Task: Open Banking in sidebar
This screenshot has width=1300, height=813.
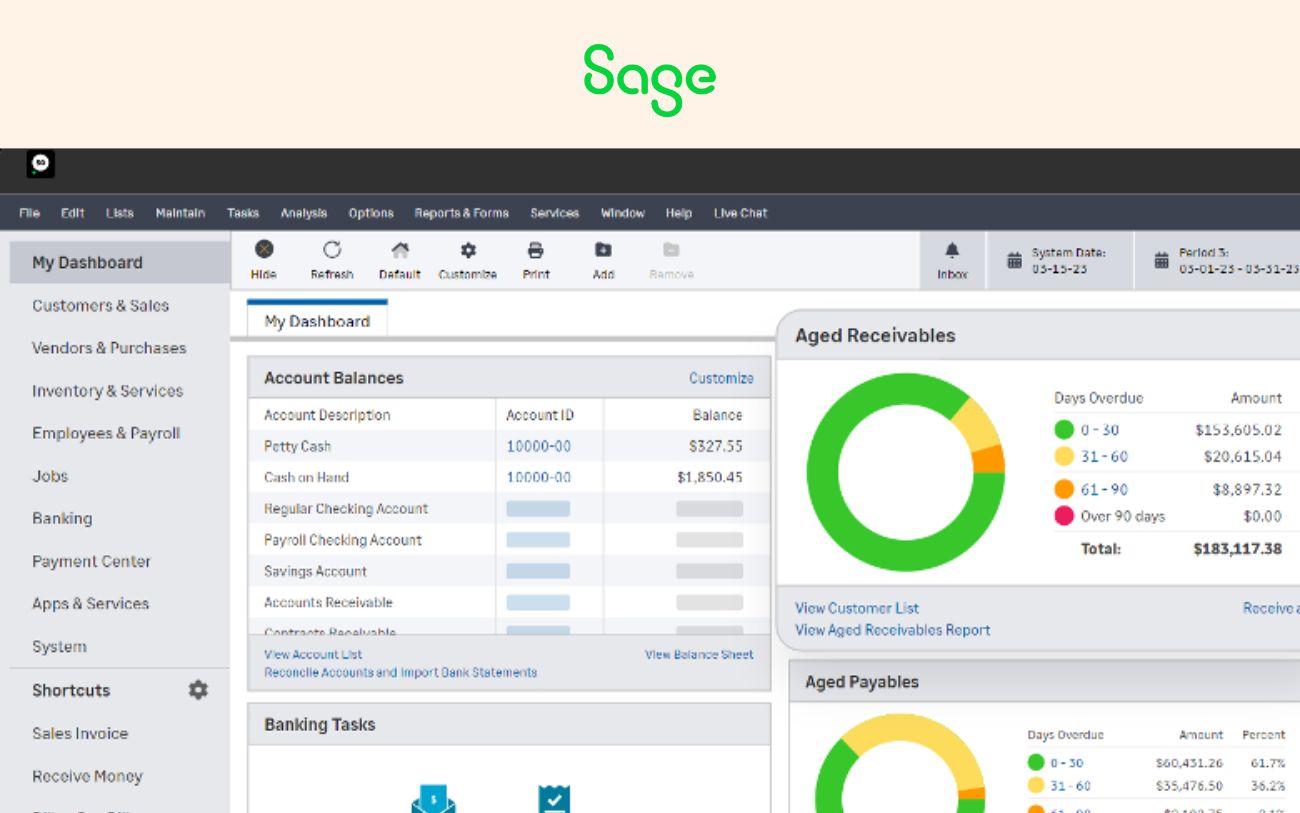Action: point(62,518)
